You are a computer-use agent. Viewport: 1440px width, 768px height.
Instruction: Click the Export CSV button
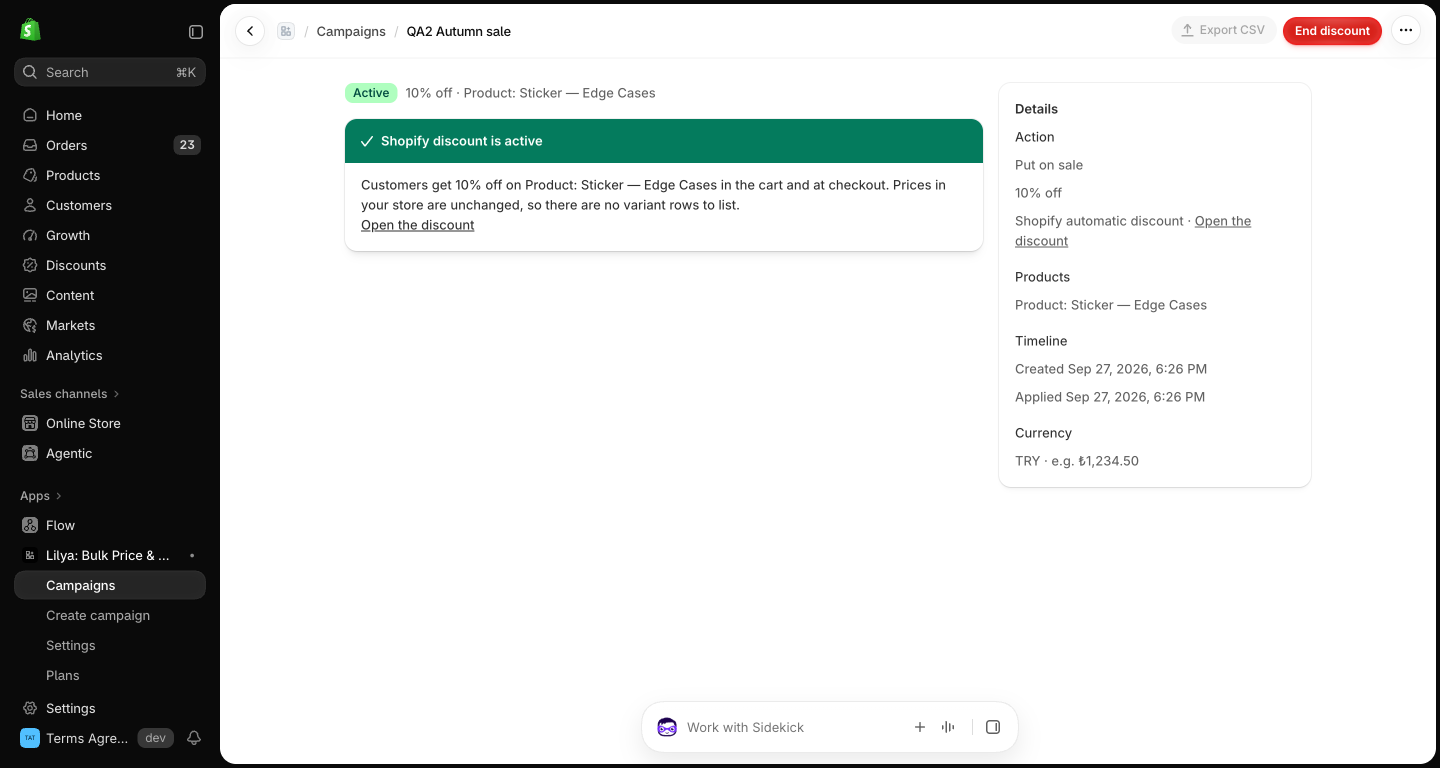[x=1224, y=31]
